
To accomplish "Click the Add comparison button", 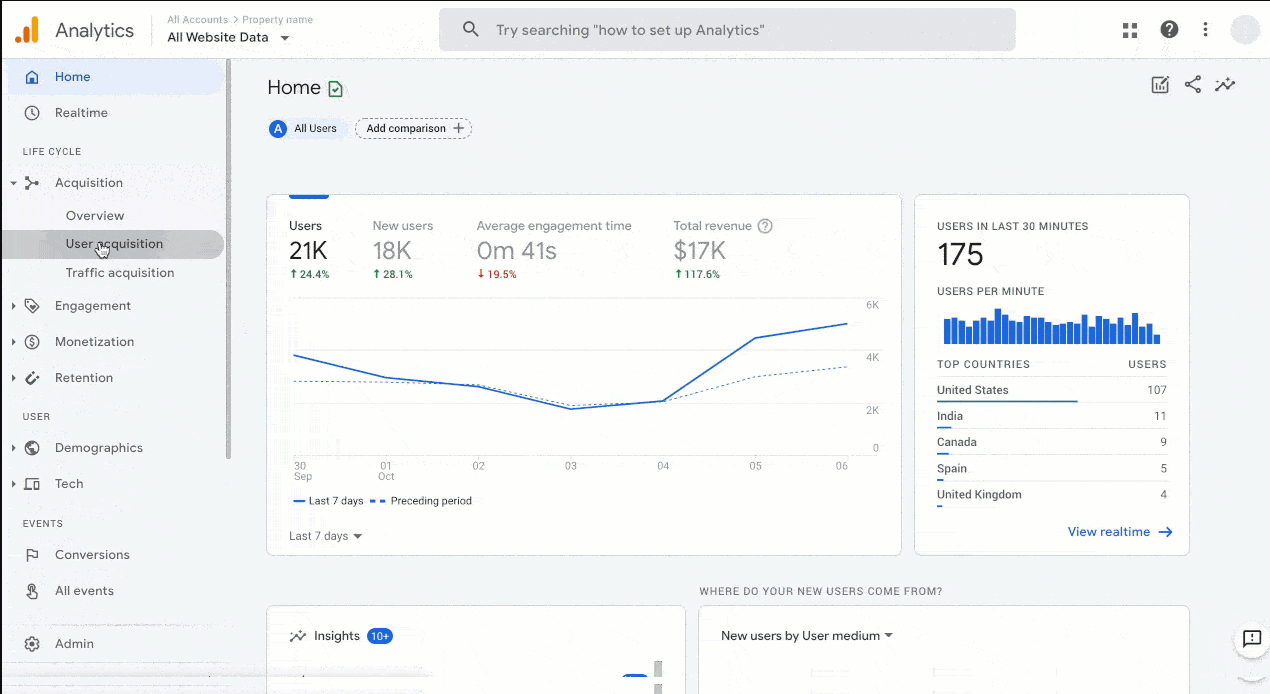I will [413, 128].
